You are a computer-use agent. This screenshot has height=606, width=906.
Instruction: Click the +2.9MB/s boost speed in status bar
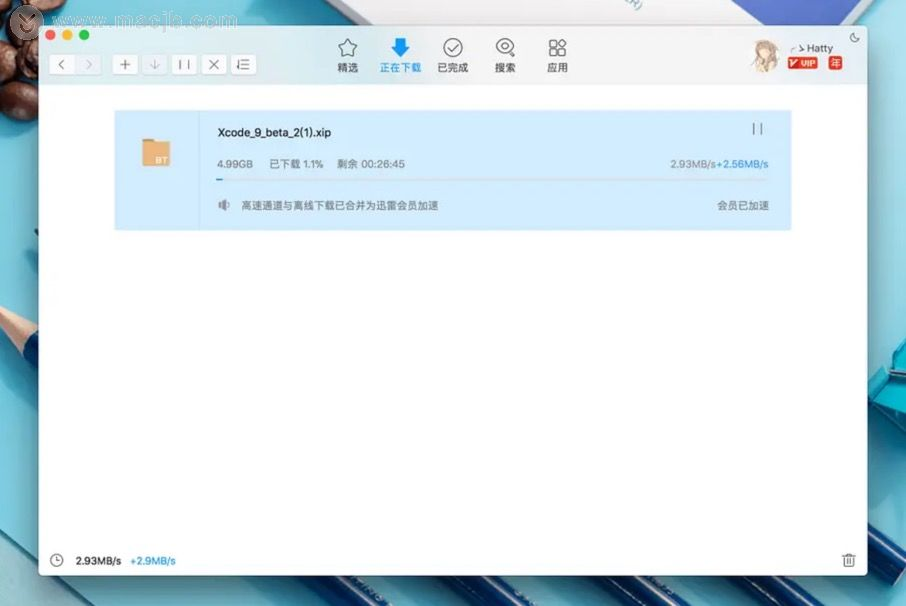point(153,561)
